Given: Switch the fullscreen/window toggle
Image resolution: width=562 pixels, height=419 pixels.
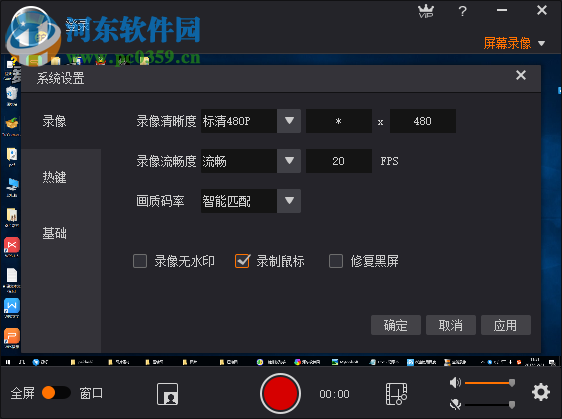Looking at the screenshot, I should tap(56, 393).
